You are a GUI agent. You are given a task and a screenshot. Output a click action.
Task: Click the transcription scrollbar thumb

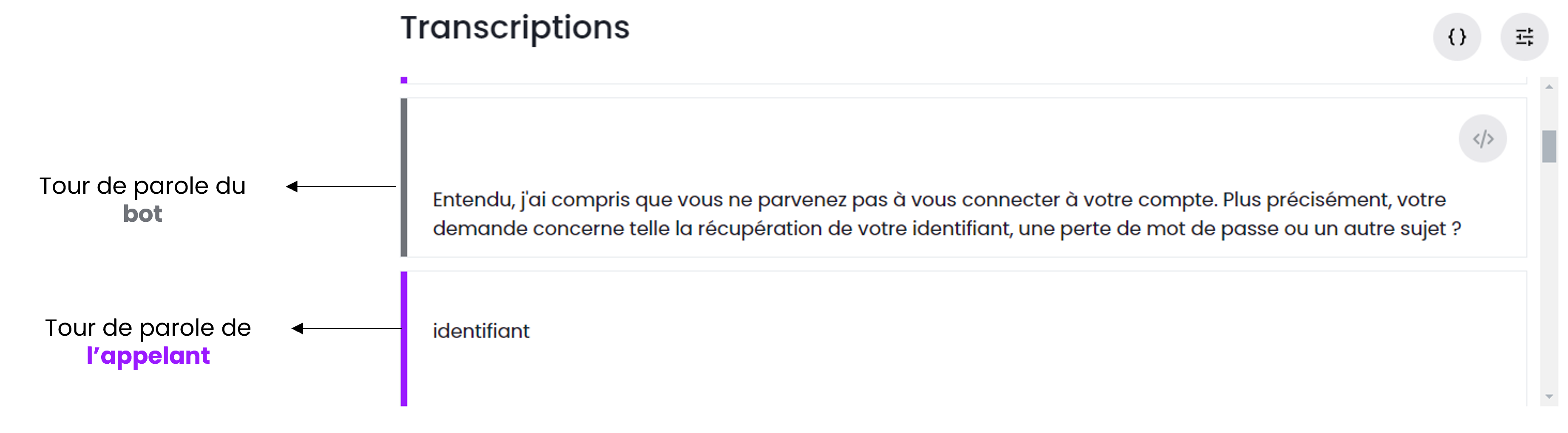tap(1548, 147)
